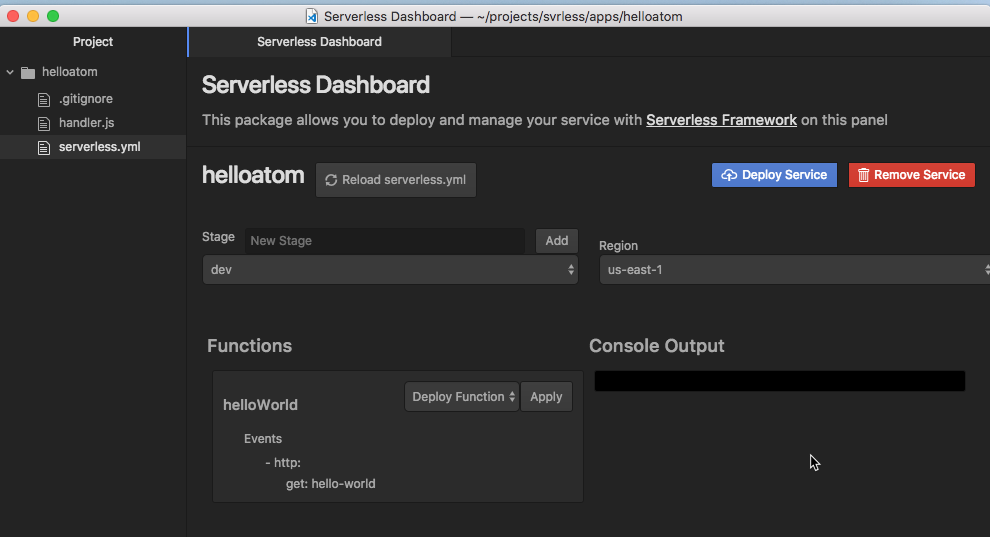Open handler.js in the project tree
Viewport: 990px width, 537px height.
pos(86,123)
